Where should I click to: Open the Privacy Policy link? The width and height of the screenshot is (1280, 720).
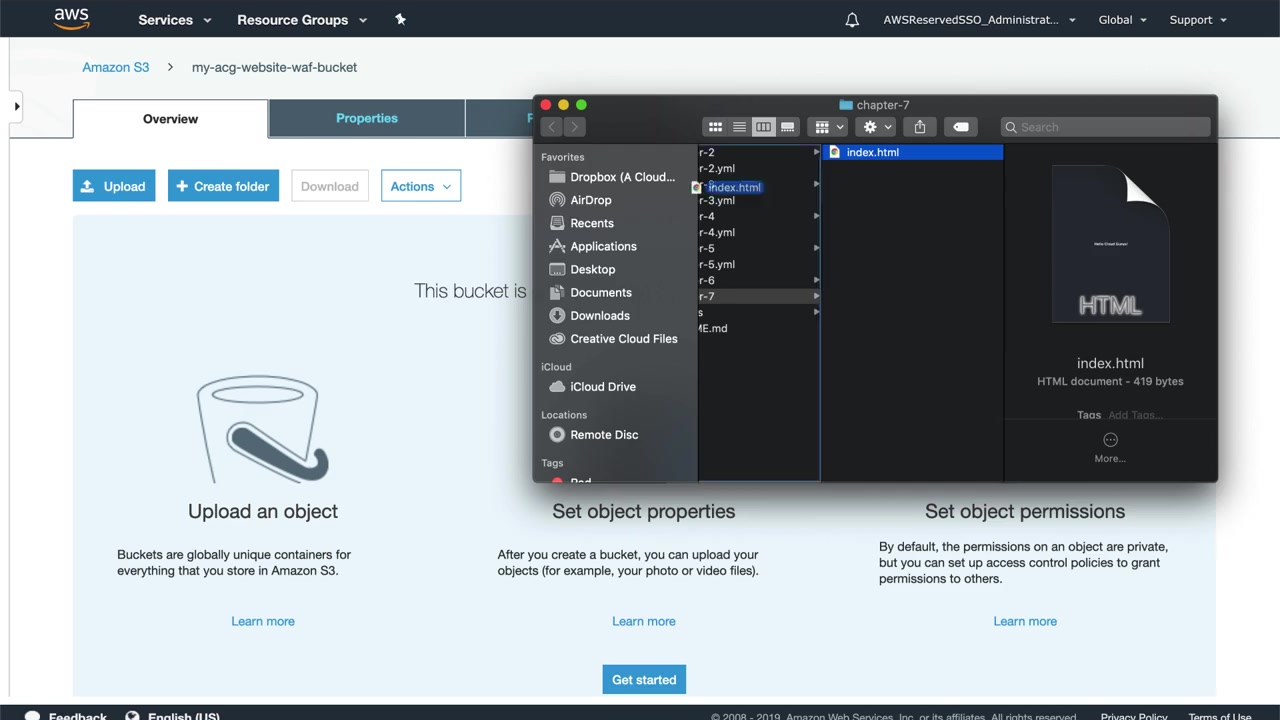point(1134,715)
